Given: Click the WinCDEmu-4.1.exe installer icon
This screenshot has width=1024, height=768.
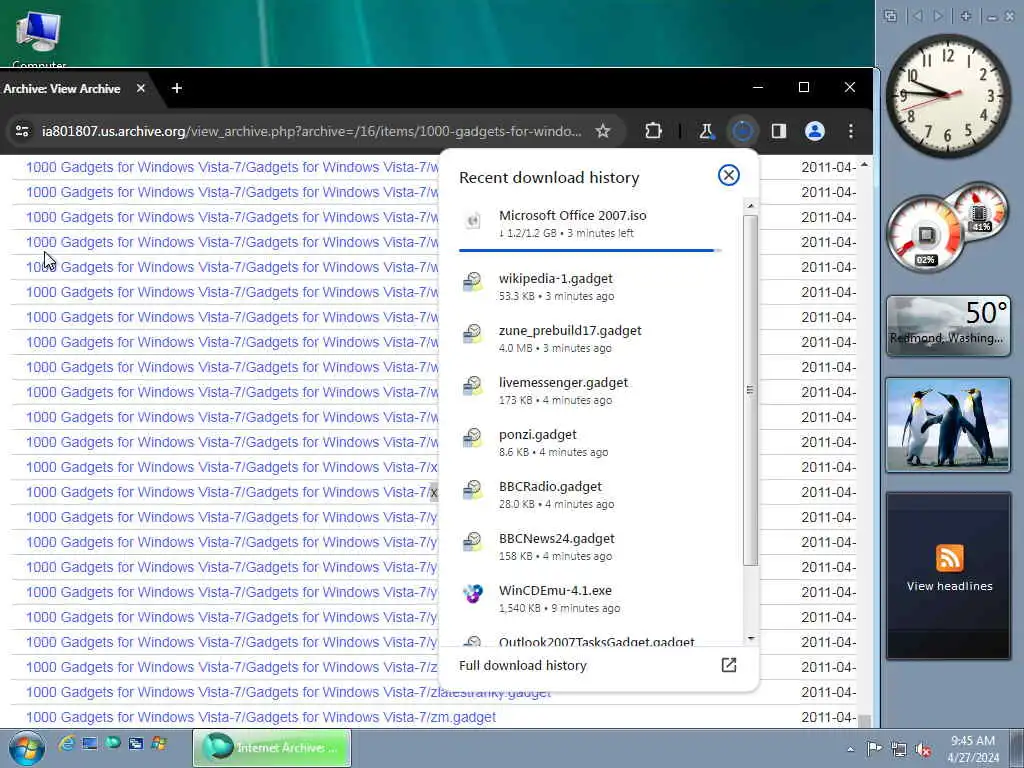Looking at the screenshot, I should [x=473, y=594].
